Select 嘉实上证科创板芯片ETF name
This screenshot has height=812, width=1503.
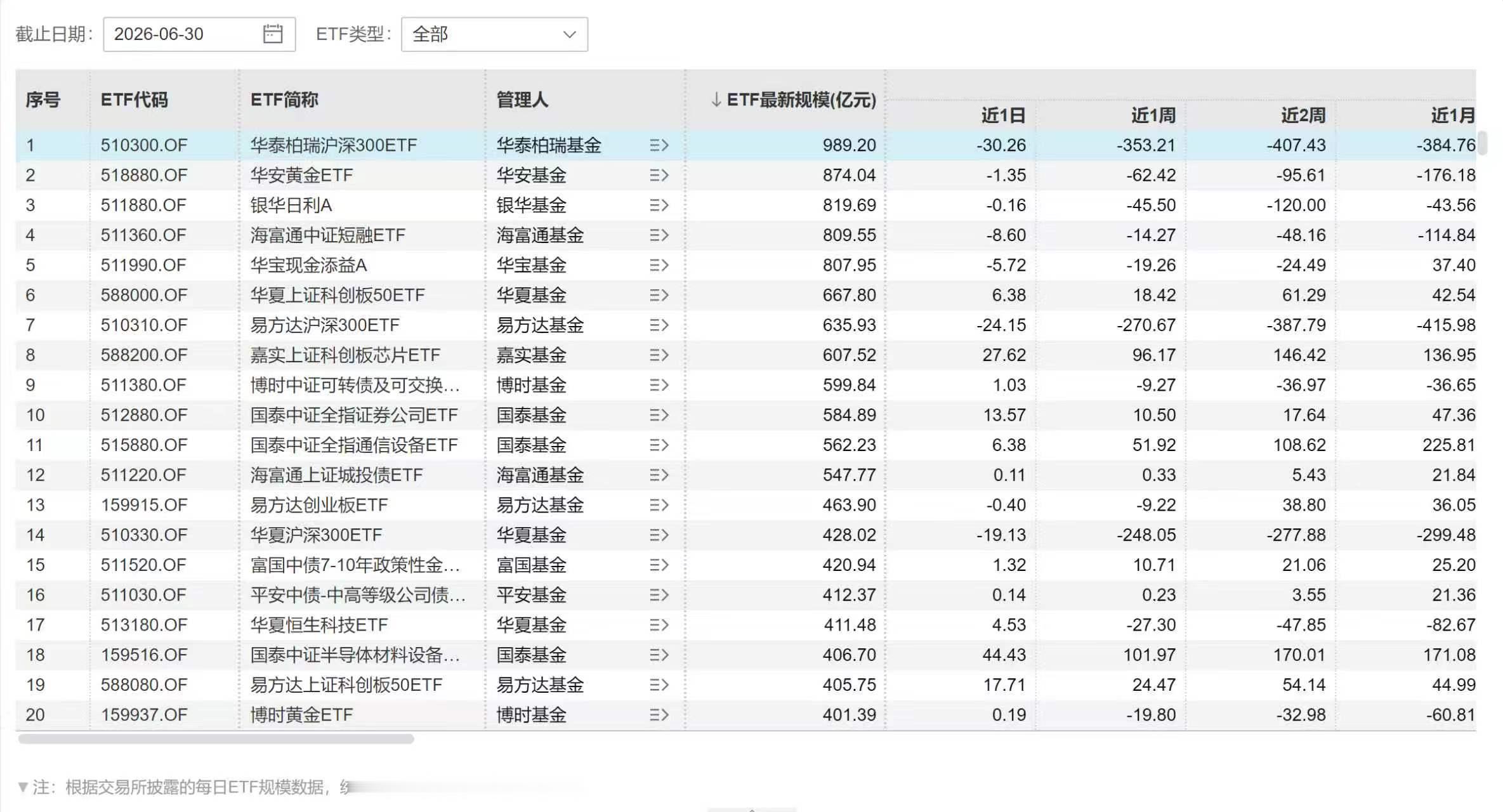[x=345, y=355]
